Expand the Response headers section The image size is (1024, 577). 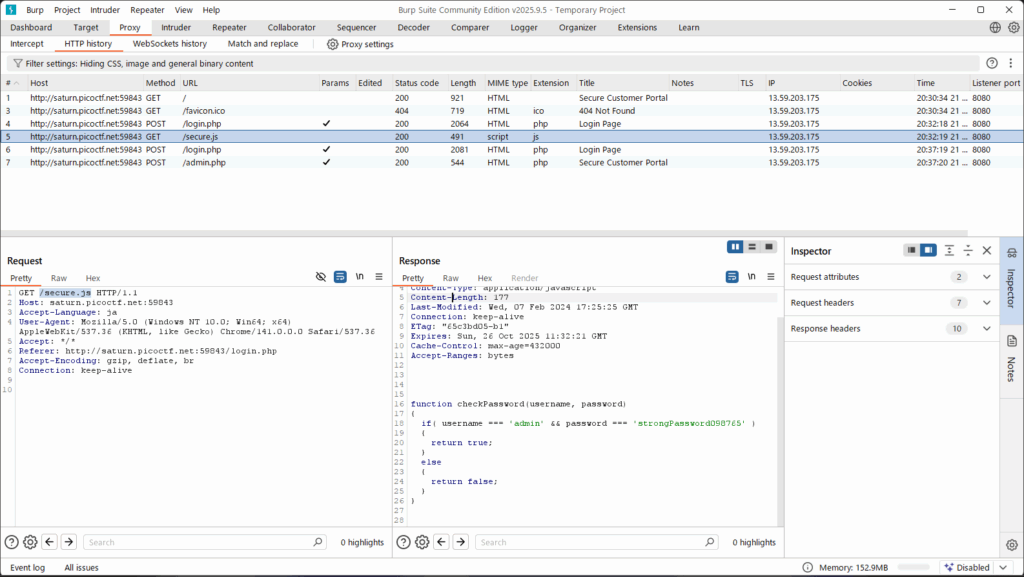pyautogui.click(x=987, y=328)
